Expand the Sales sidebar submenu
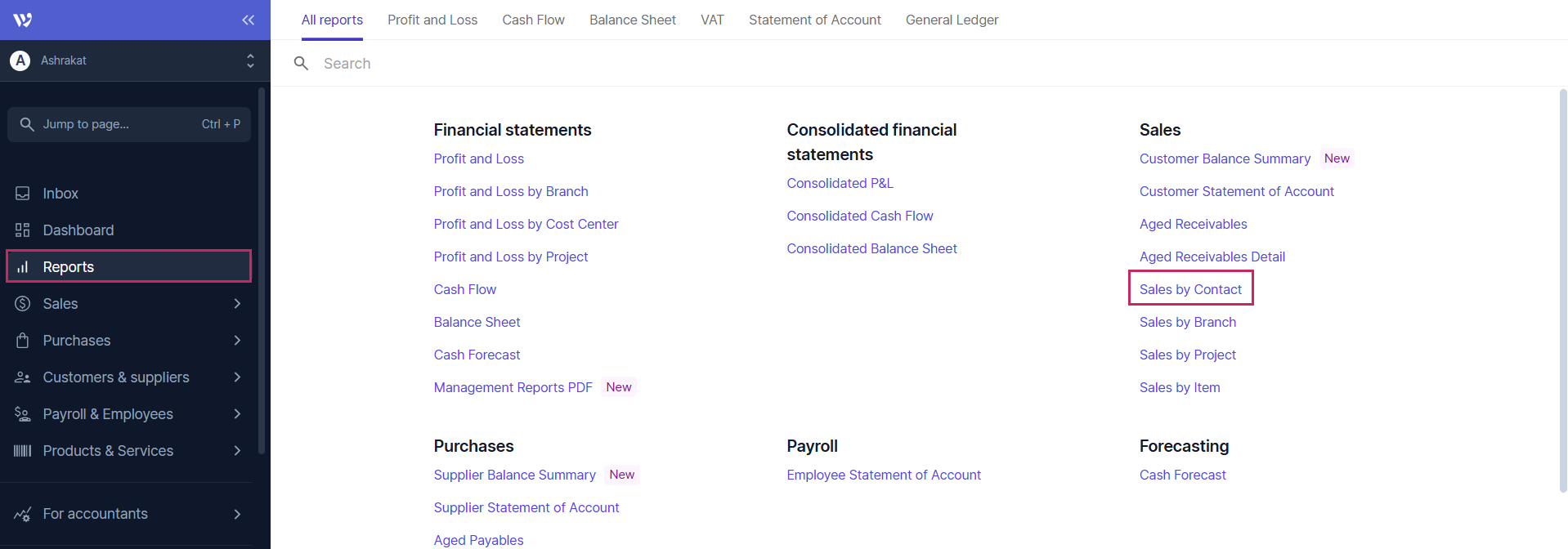Screen dimensions: 1568x549 237,304
